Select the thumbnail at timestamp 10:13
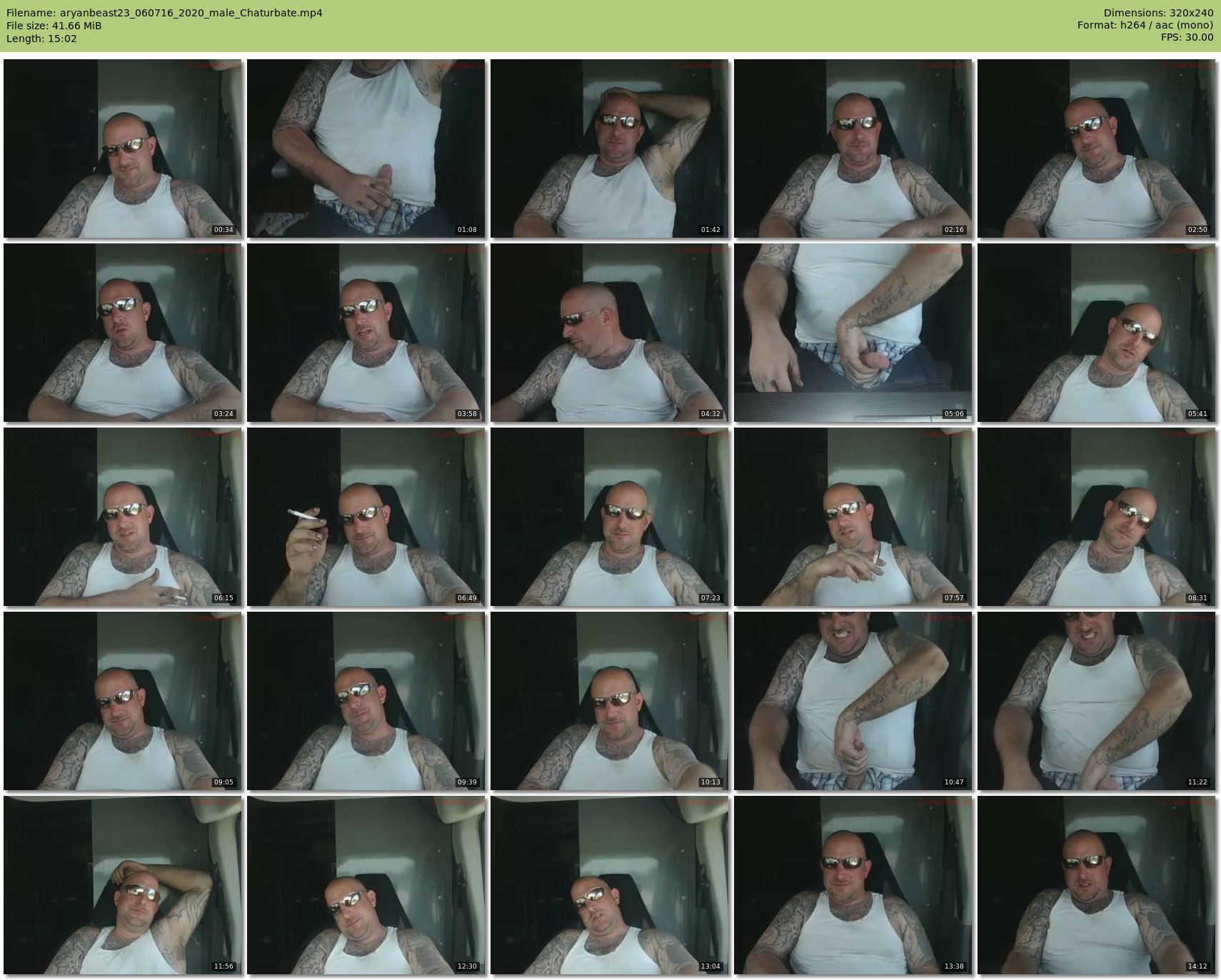The image size is (1221, 980). pyautogui.click(x=609, y=701)
